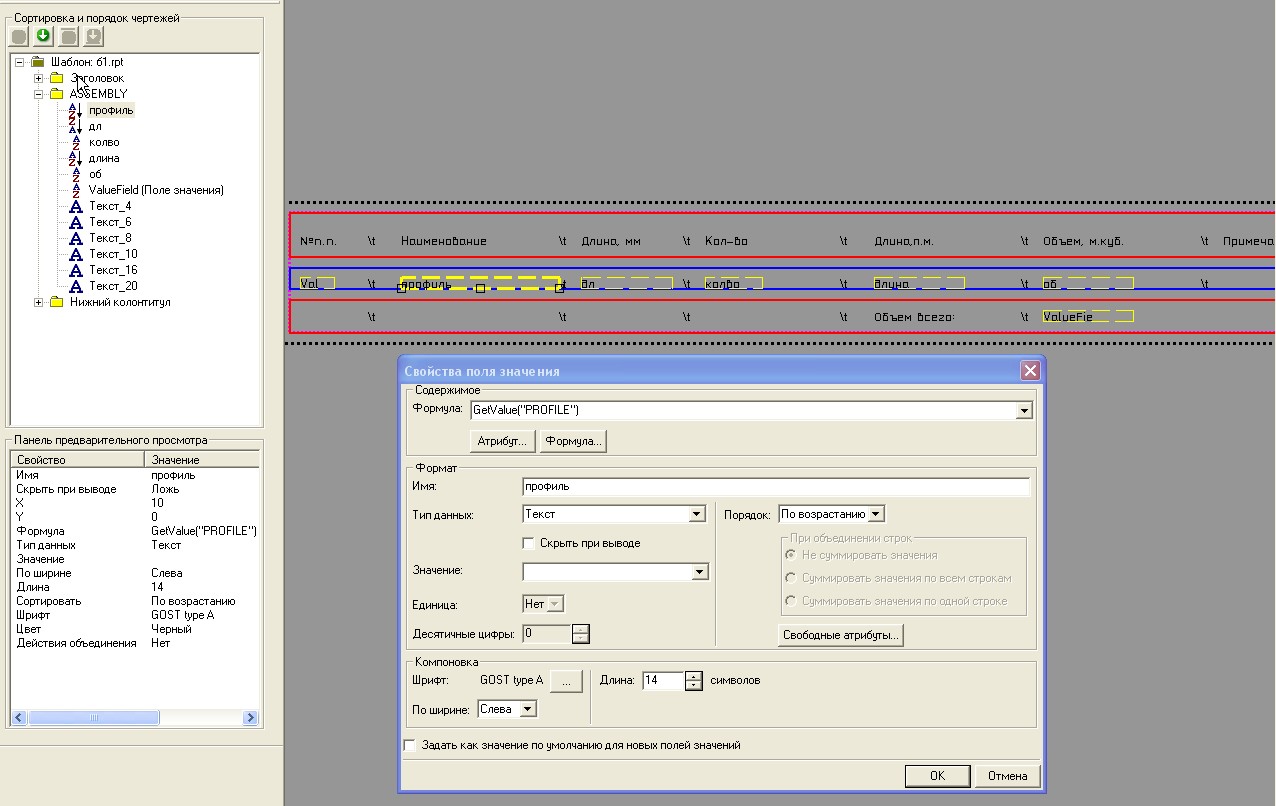Click the 'Шаблон: 61.rpt' template icon
The width and height of the screenshot is (1276, 806).
coord(38,62)
